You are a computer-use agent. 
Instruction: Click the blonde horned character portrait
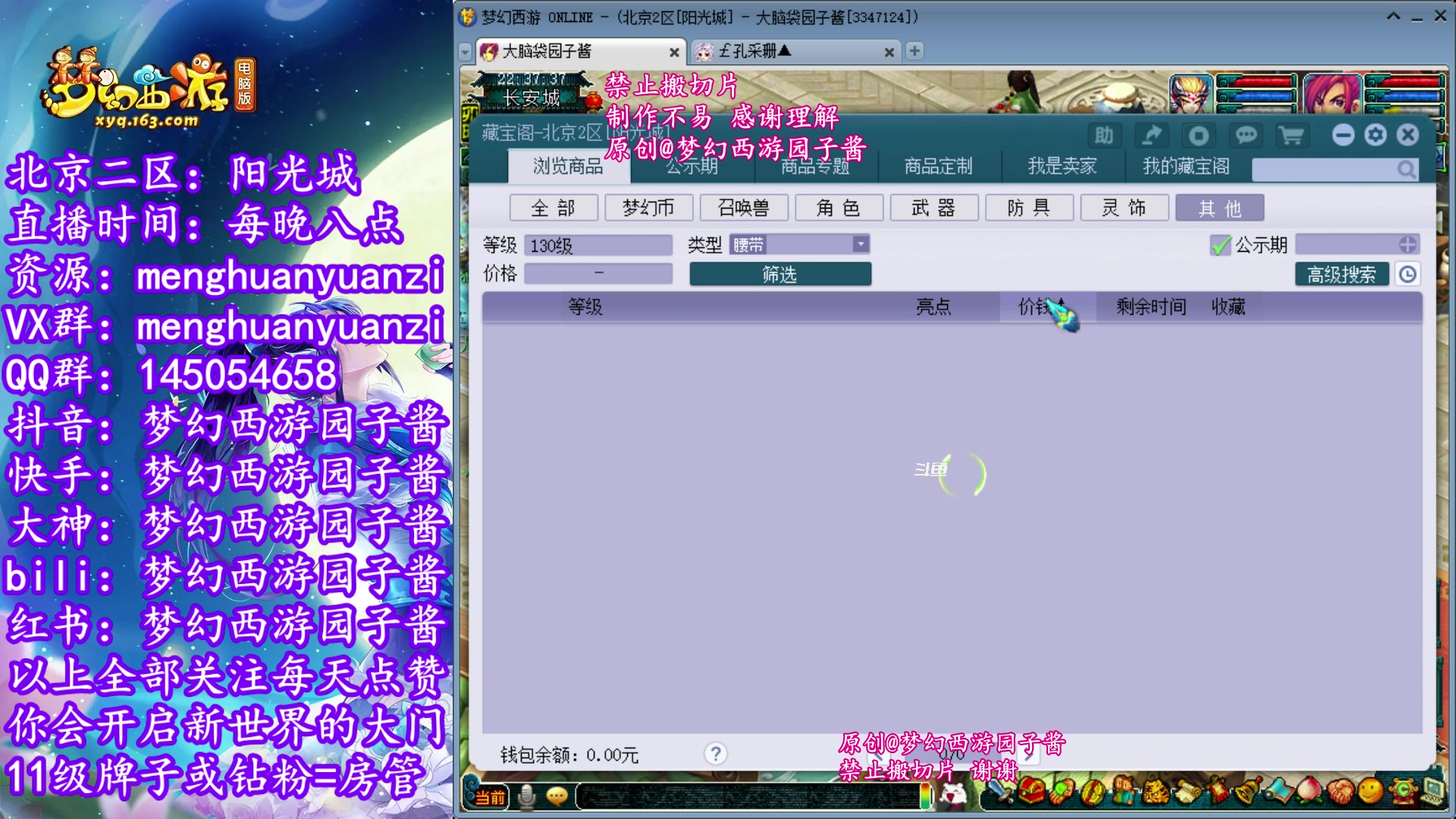(1191, 94)
